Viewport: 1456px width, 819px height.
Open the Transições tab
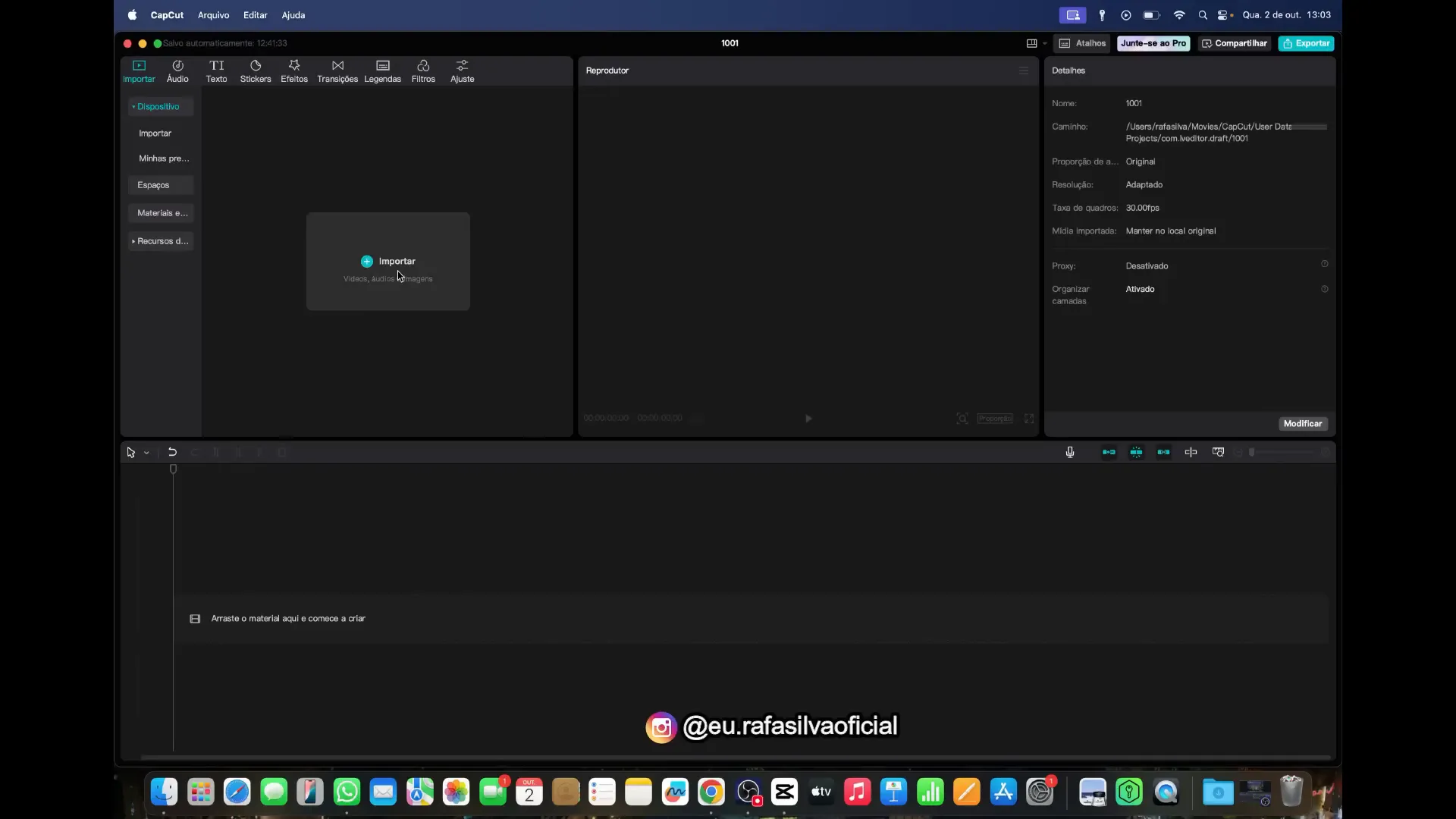coord(337,71)
